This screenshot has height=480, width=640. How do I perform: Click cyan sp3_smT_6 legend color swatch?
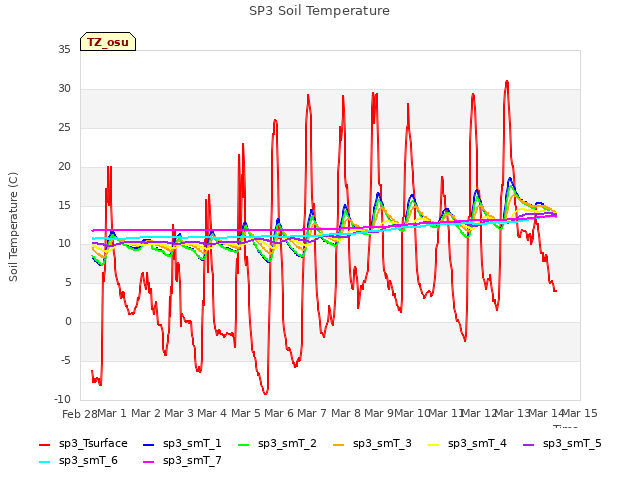tap(44, 462)
